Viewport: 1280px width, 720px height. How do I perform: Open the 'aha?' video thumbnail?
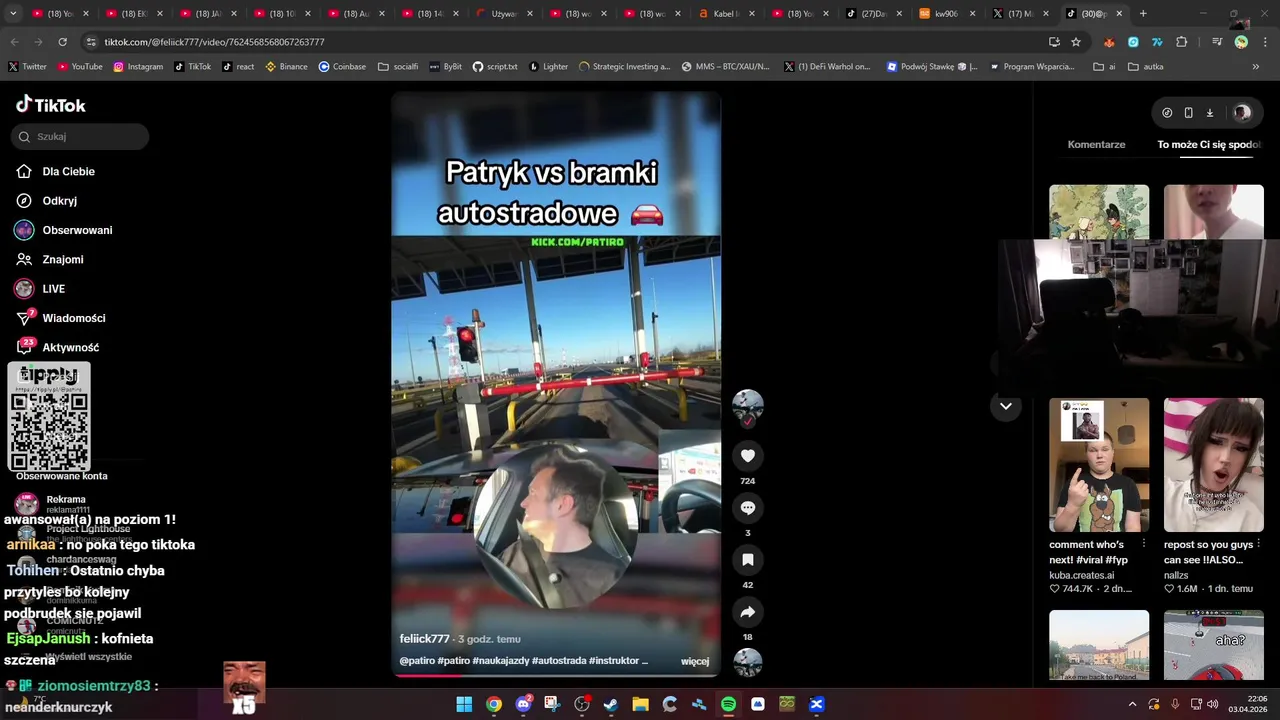(x=1214, y=645)
